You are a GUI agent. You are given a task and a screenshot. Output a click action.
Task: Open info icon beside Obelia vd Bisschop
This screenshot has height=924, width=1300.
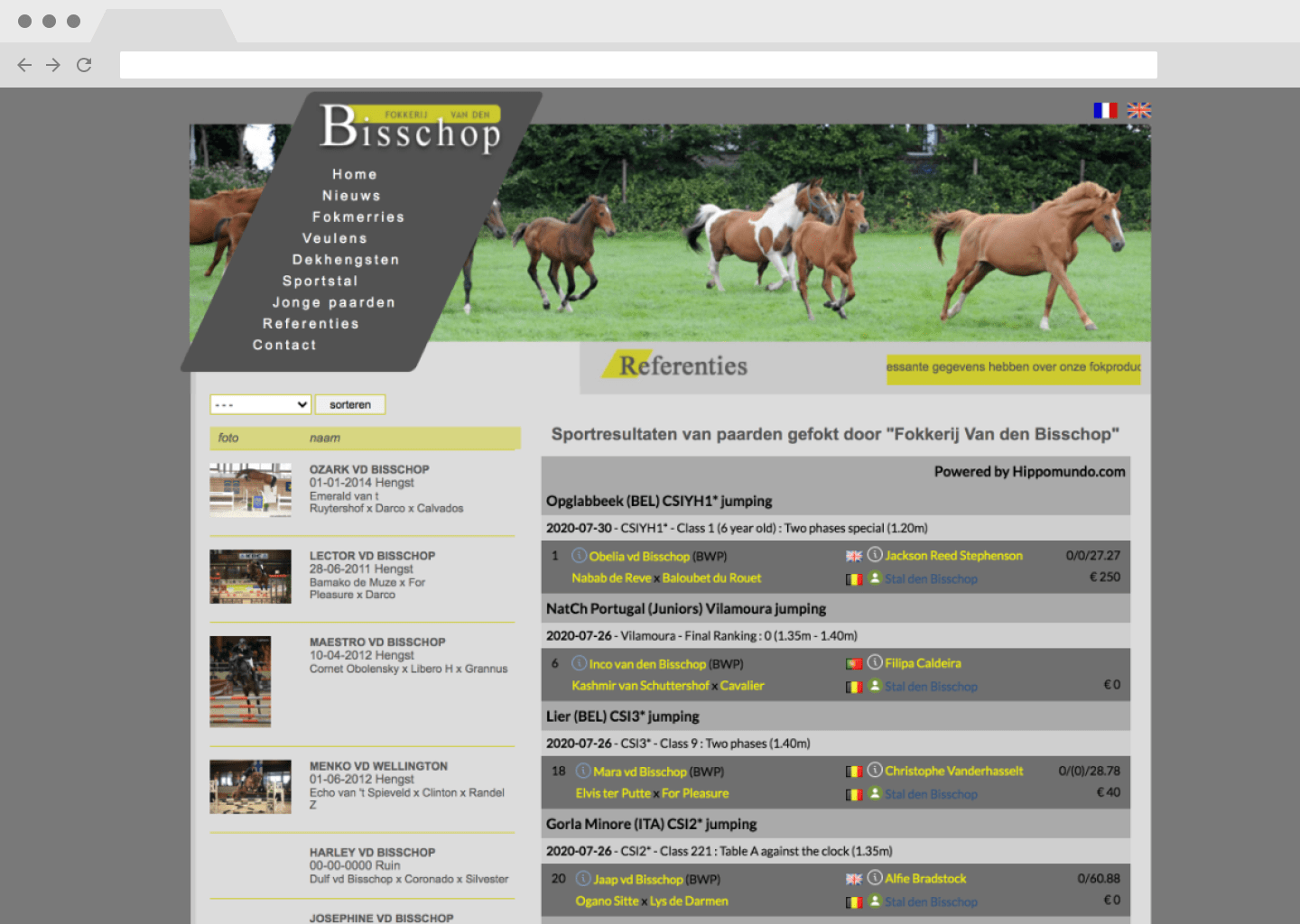[x=580, y=555]
